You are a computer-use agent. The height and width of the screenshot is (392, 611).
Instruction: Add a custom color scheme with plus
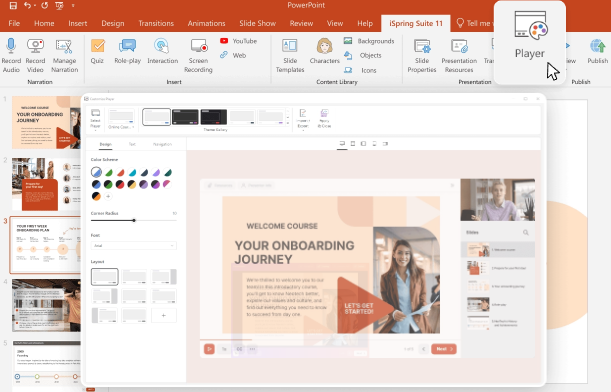point(108,196)
